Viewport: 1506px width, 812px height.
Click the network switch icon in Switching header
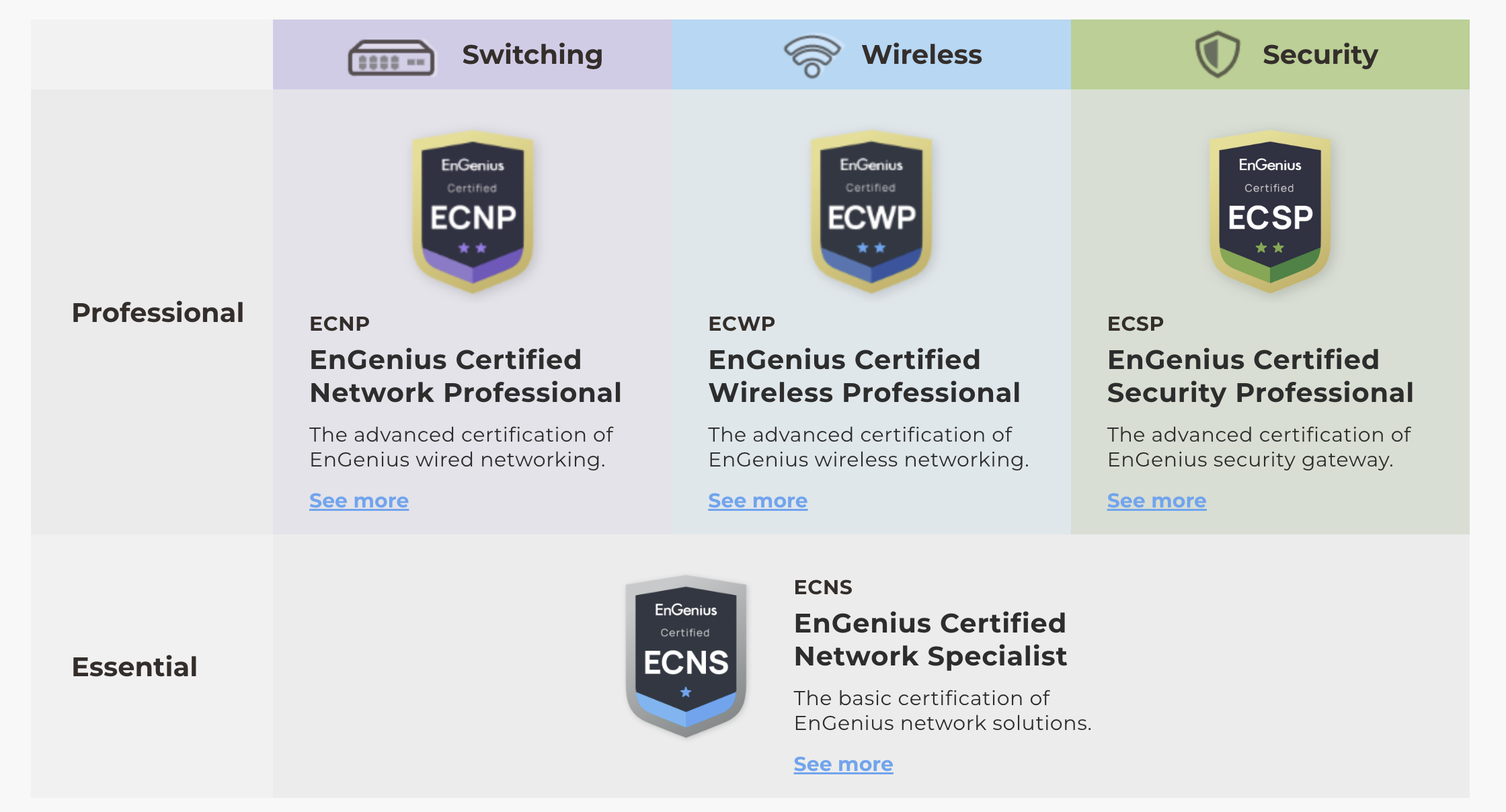click(x=391, y=58)
